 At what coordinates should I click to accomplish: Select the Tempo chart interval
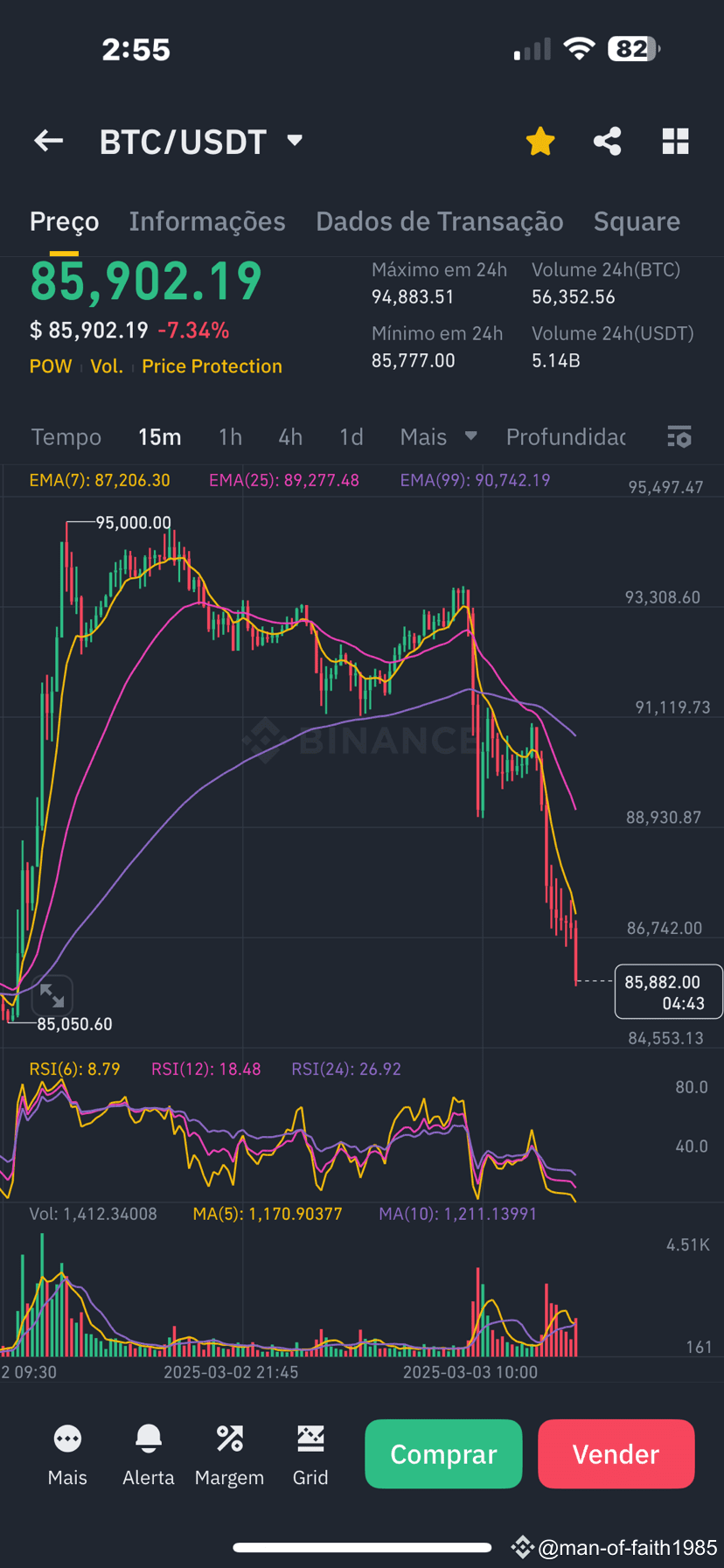click(x=66, y=436)
